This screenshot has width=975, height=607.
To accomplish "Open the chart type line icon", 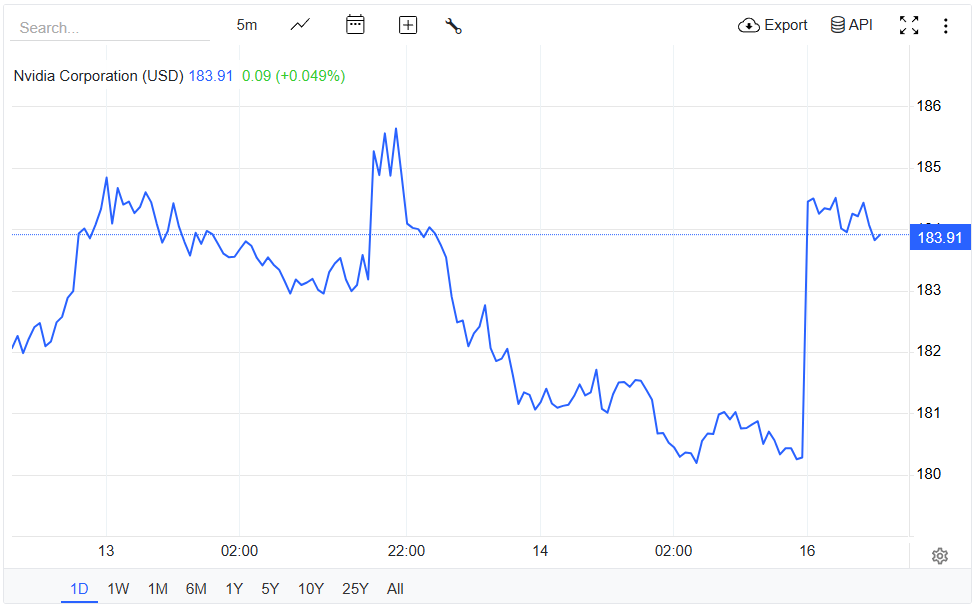I will (x=300, y=25).
